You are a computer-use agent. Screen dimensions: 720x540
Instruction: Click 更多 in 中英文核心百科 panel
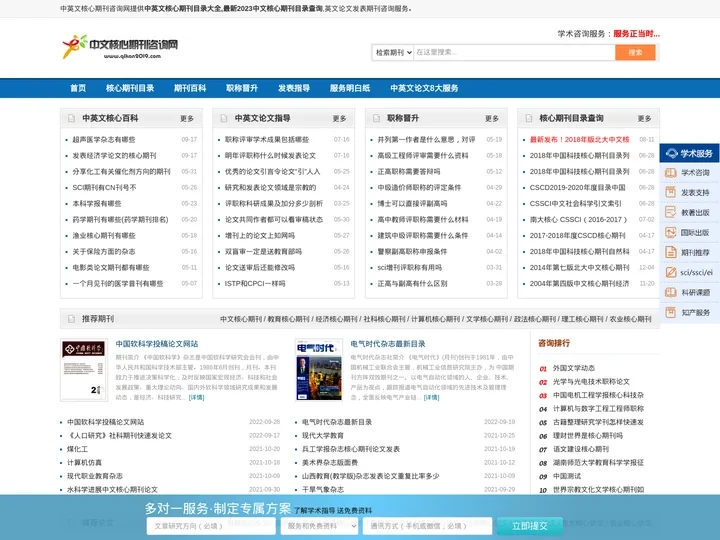click(x=187, y=118)
